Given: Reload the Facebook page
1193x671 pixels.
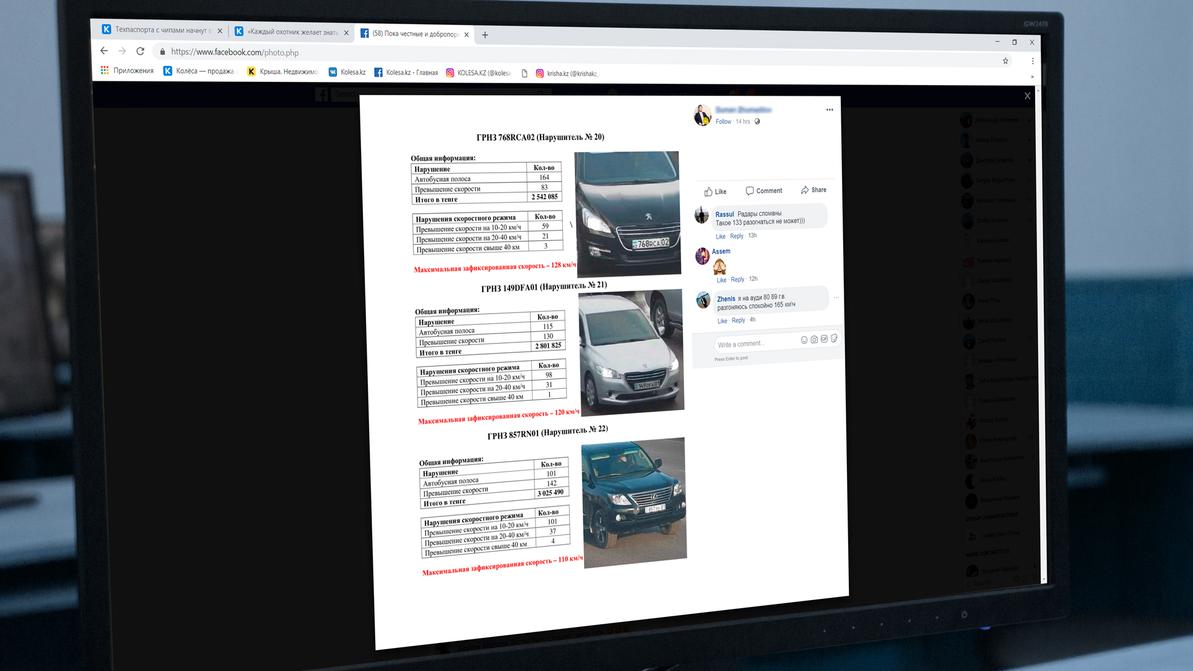Looking at the screenshot, I should pyautogui.click(x=140, y=51).
